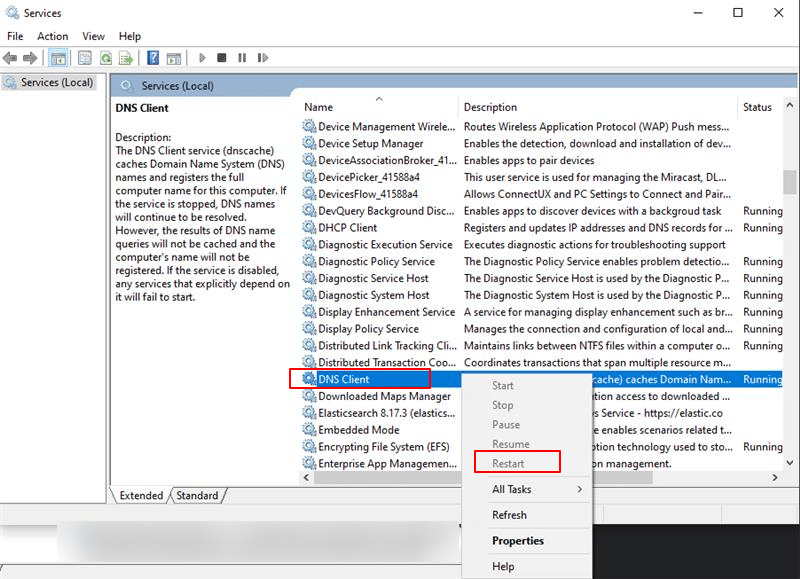The height and width of the screenshot is (579, 800).
Task: Click the horizontal scrollbar left arrow
Action: point(306,477)
